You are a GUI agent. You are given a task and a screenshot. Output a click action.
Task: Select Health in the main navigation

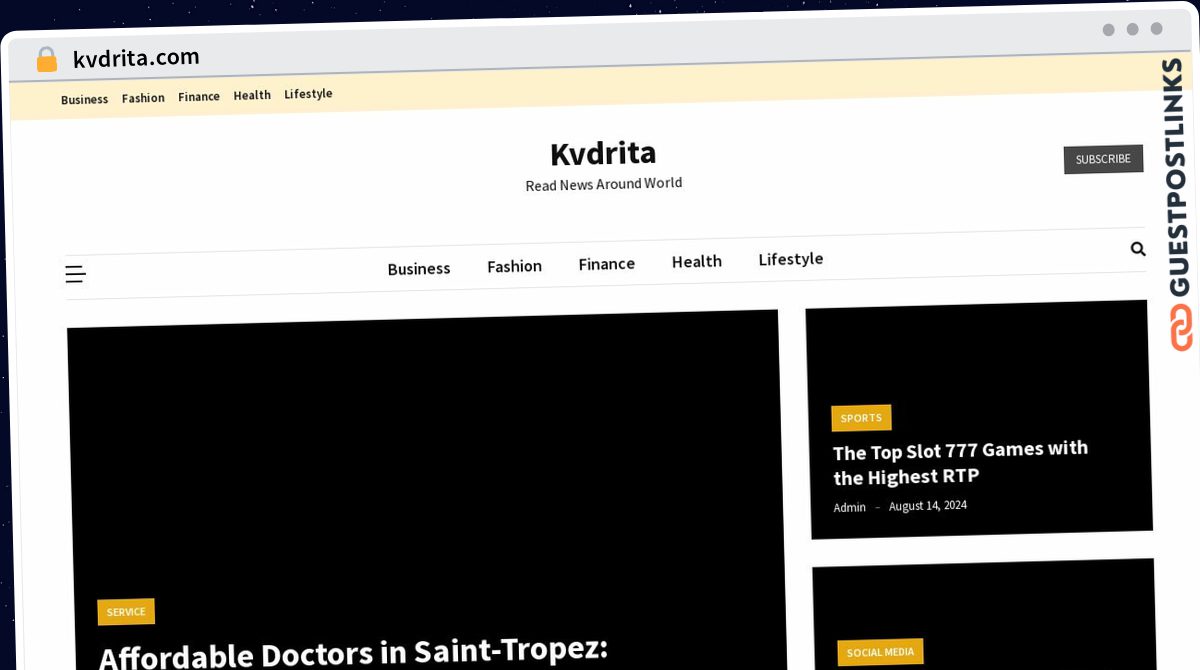click(x=697, y=261)
